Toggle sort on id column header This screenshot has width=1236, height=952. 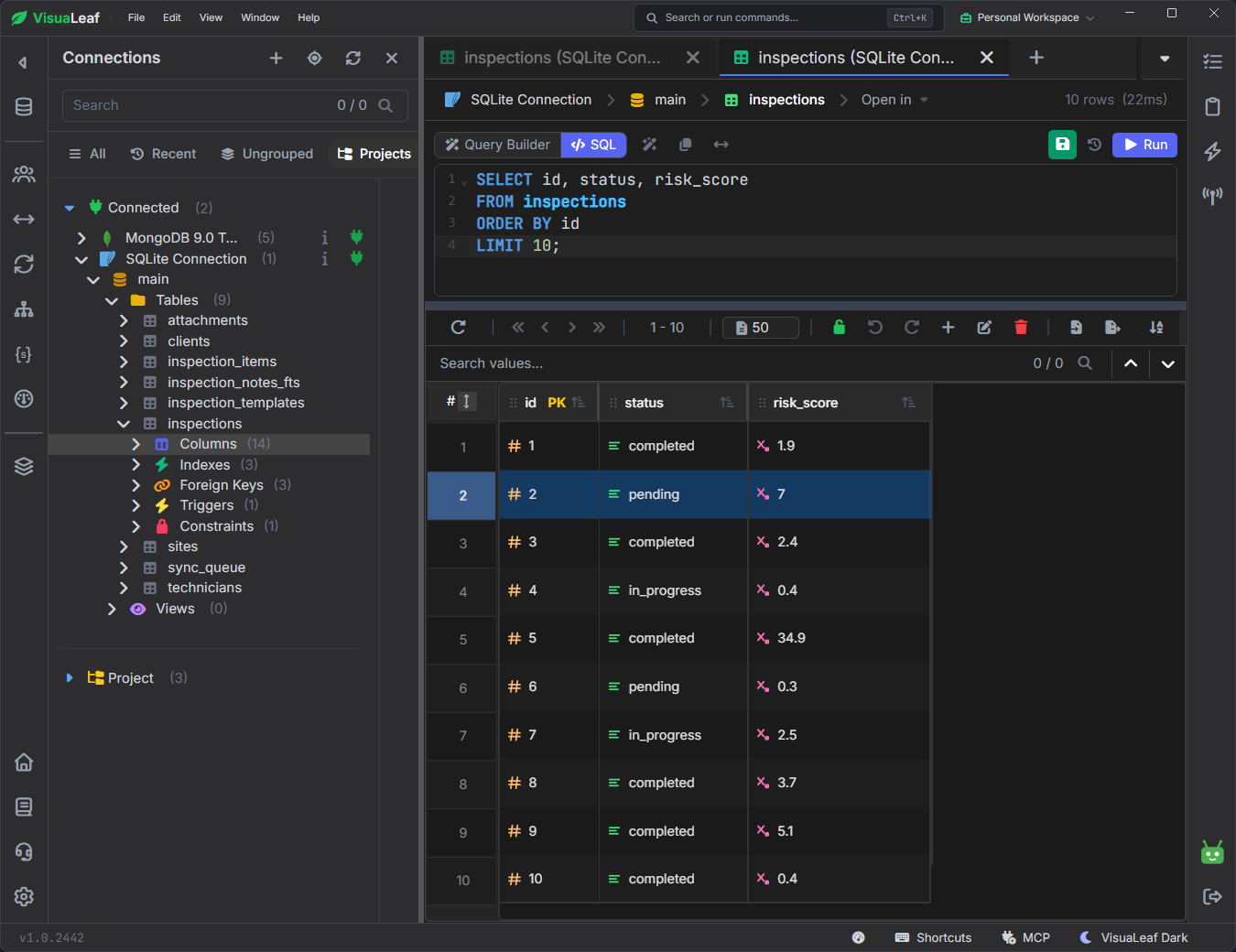(578, 403)
